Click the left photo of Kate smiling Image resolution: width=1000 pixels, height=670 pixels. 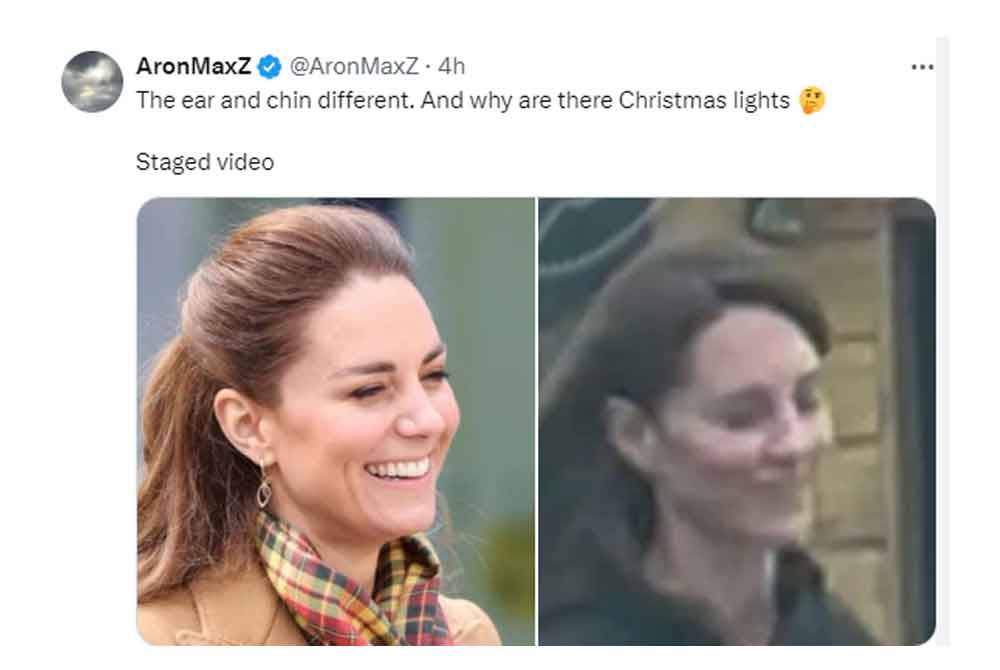(x=335, y=430)
